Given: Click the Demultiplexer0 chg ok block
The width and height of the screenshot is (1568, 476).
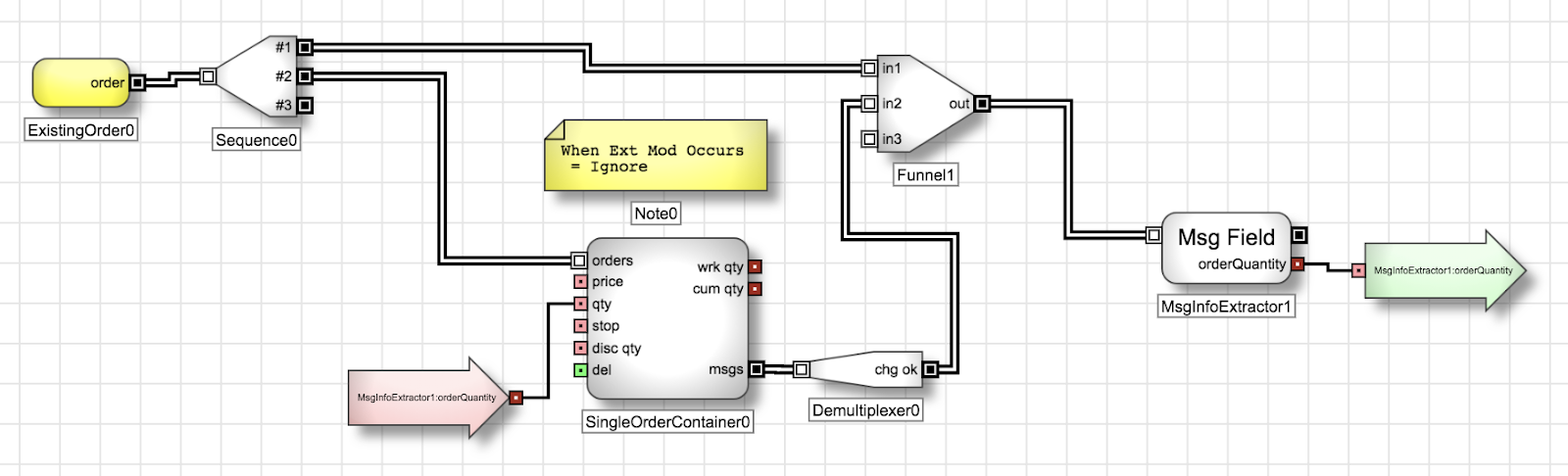Looking at the screenshot, I should pos(862,369).
